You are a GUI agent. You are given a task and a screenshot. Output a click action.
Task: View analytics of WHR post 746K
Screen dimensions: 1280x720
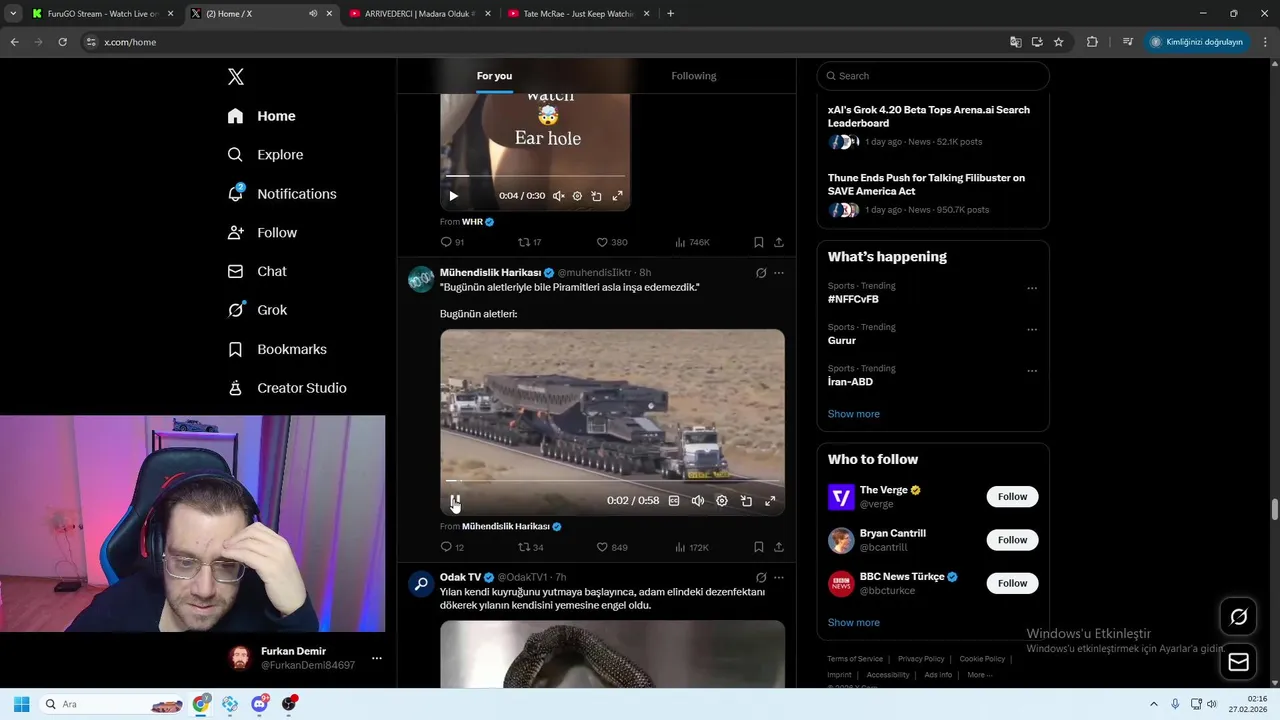[x=692, y=242]
